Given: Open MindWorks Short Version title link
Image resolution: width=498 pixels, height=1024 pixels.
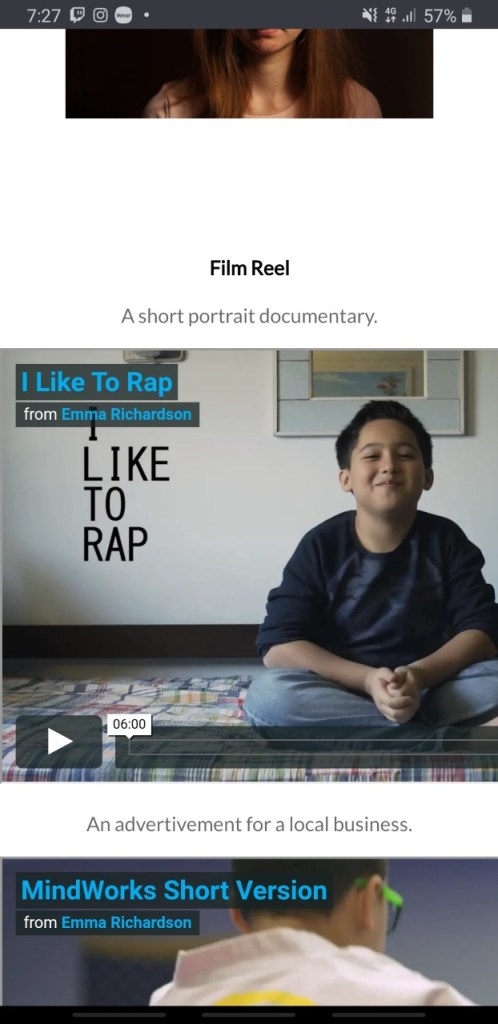Looking at the screenshot, I should click(174, 890).
